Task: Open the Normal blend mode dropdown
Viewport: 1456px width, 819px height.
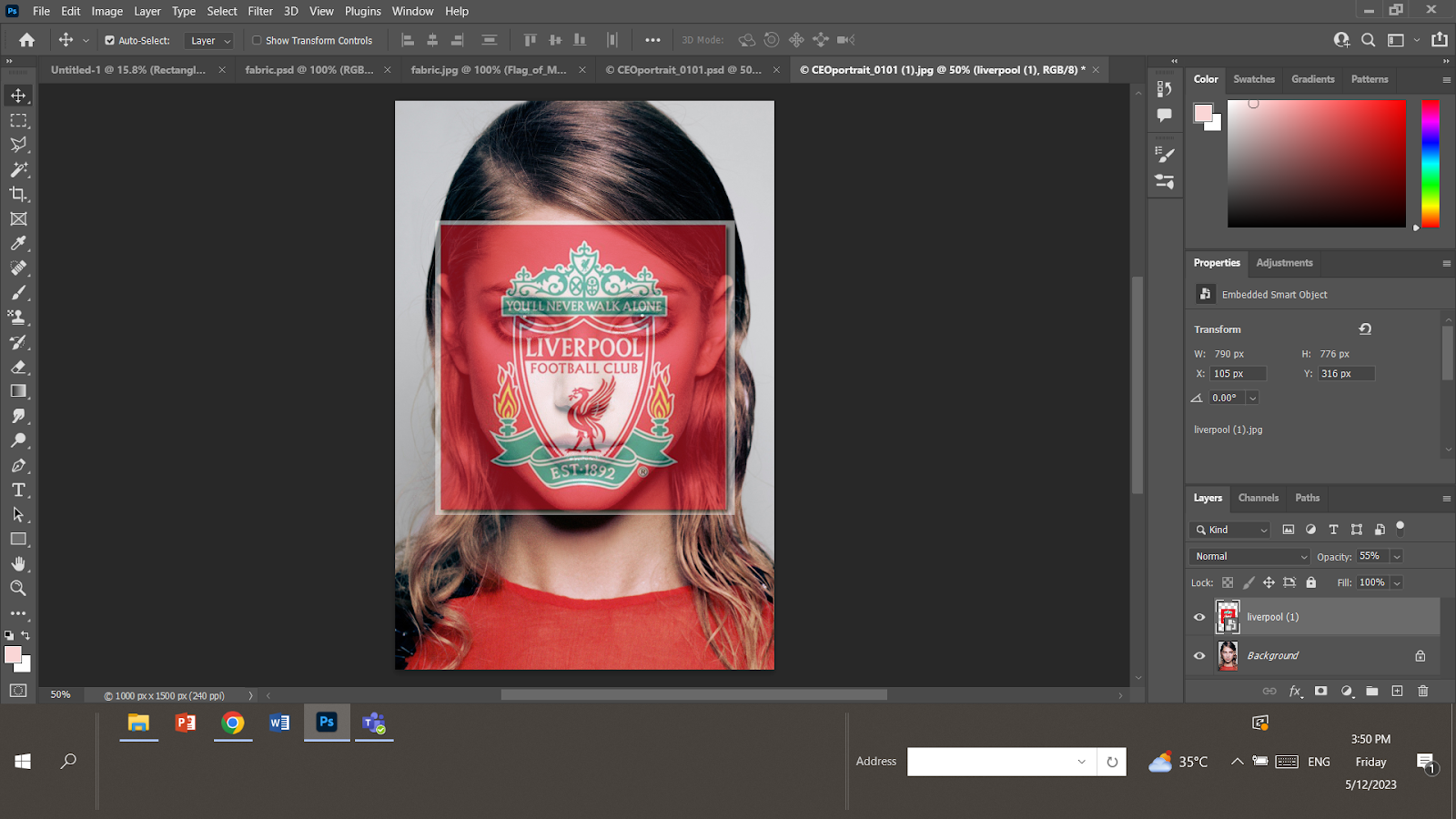Action: point(1249,556)
